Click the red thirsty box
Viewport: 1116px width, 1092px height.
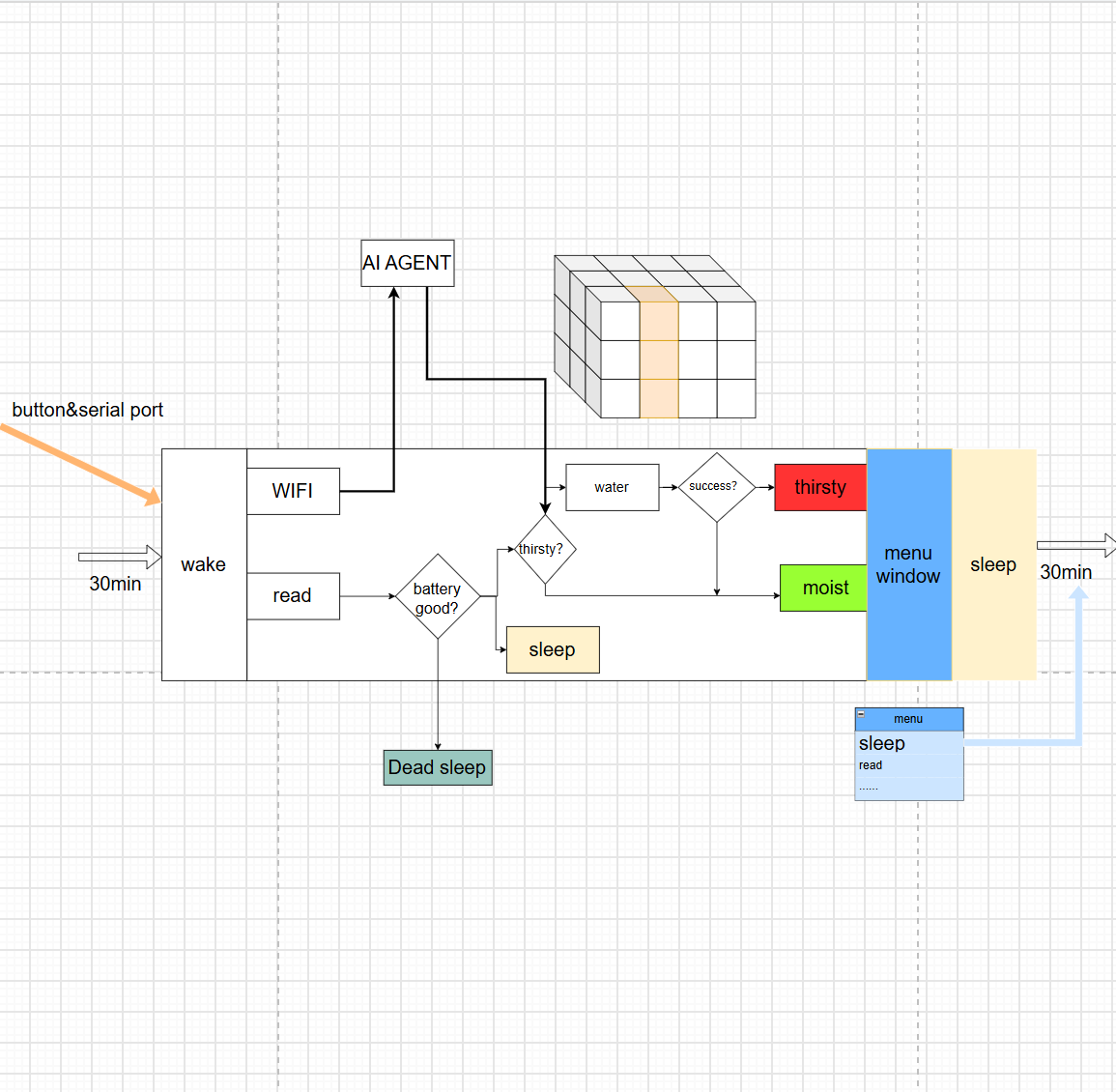[x=820, y=488]
